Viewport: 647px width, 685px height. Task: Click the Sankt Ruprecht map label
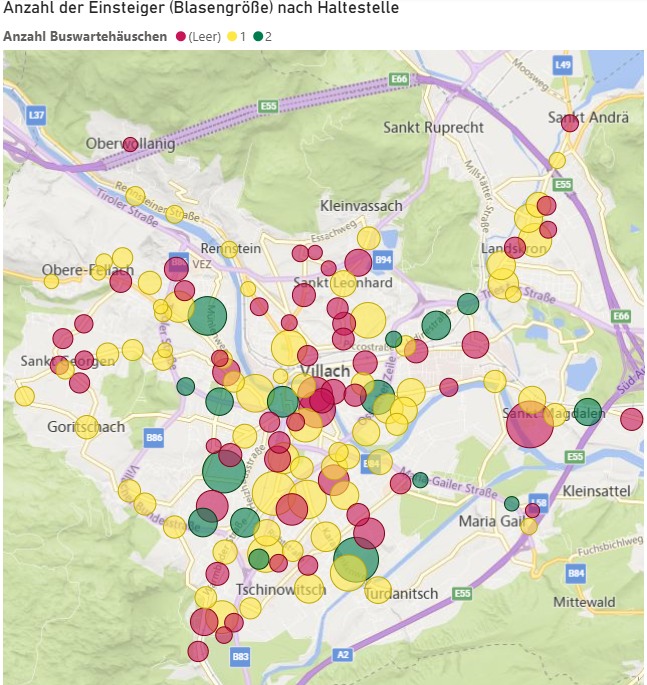[x=433, y=128]
